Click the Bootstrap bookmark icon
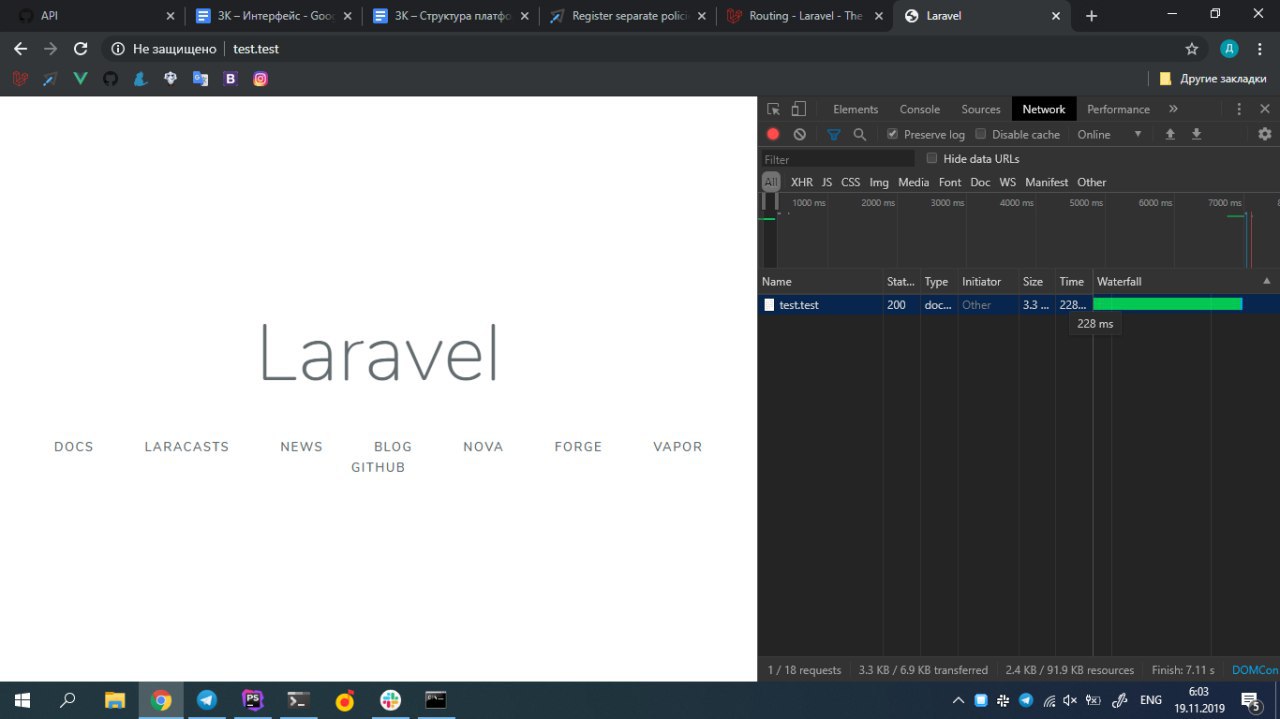This screenshot has height=719, width=1280. click(230, 78)
